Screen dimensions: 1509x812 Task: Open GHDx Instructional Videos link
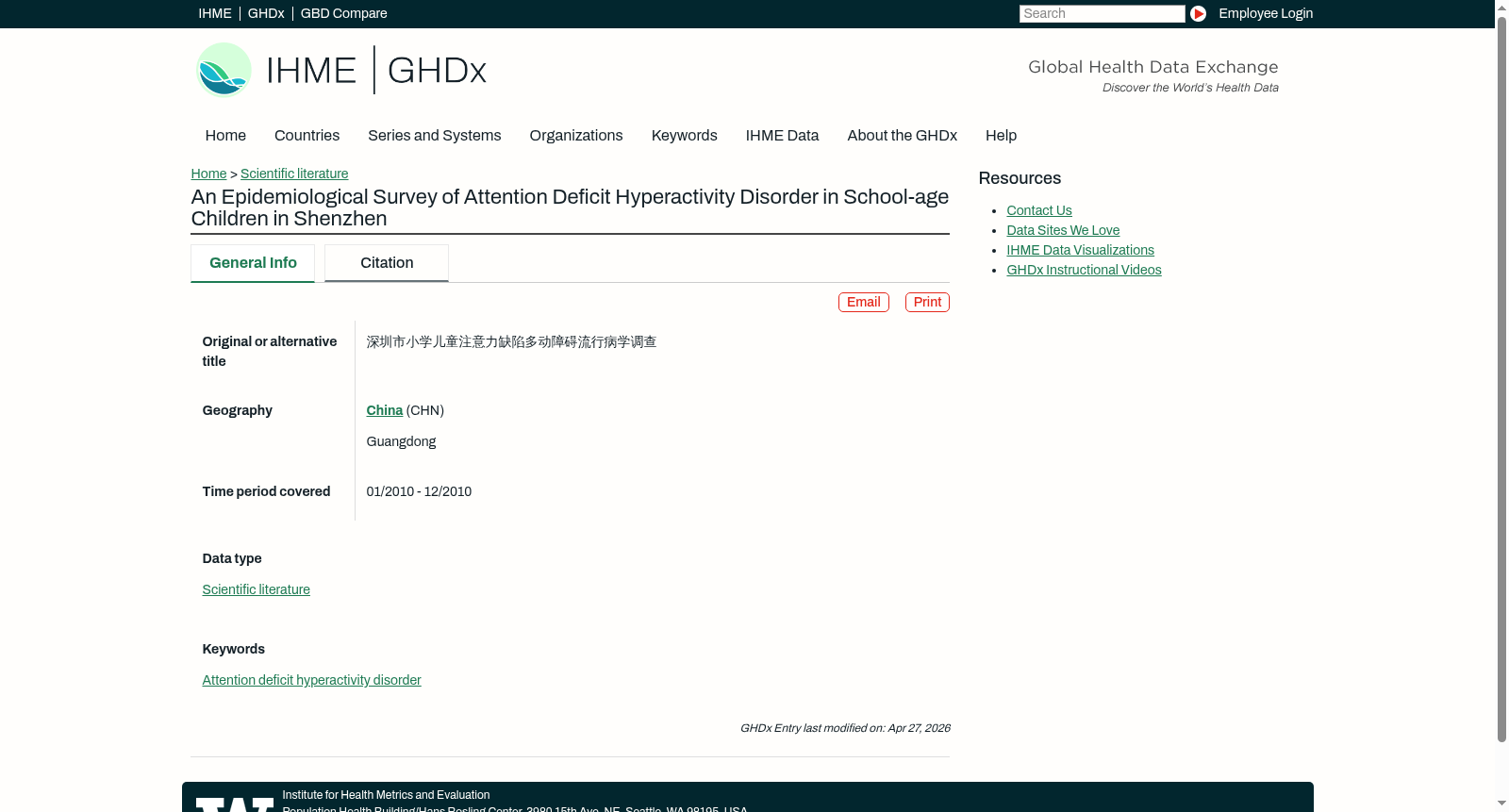1084,270
